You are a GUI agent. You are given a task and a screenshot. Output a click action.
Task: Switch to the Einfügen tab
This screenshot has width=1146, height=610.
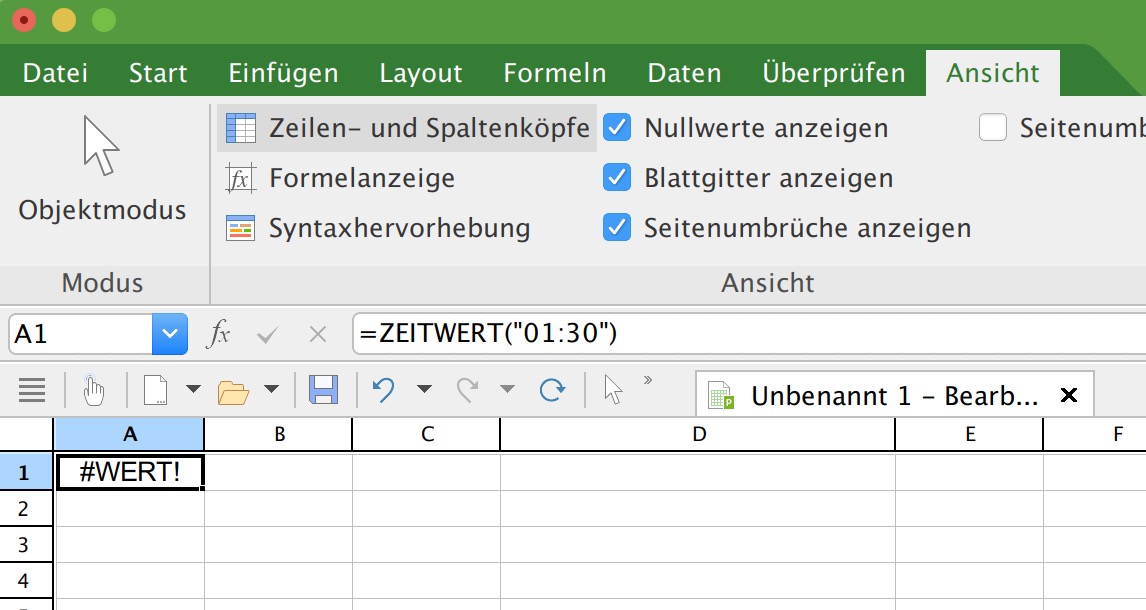point(283,73)
